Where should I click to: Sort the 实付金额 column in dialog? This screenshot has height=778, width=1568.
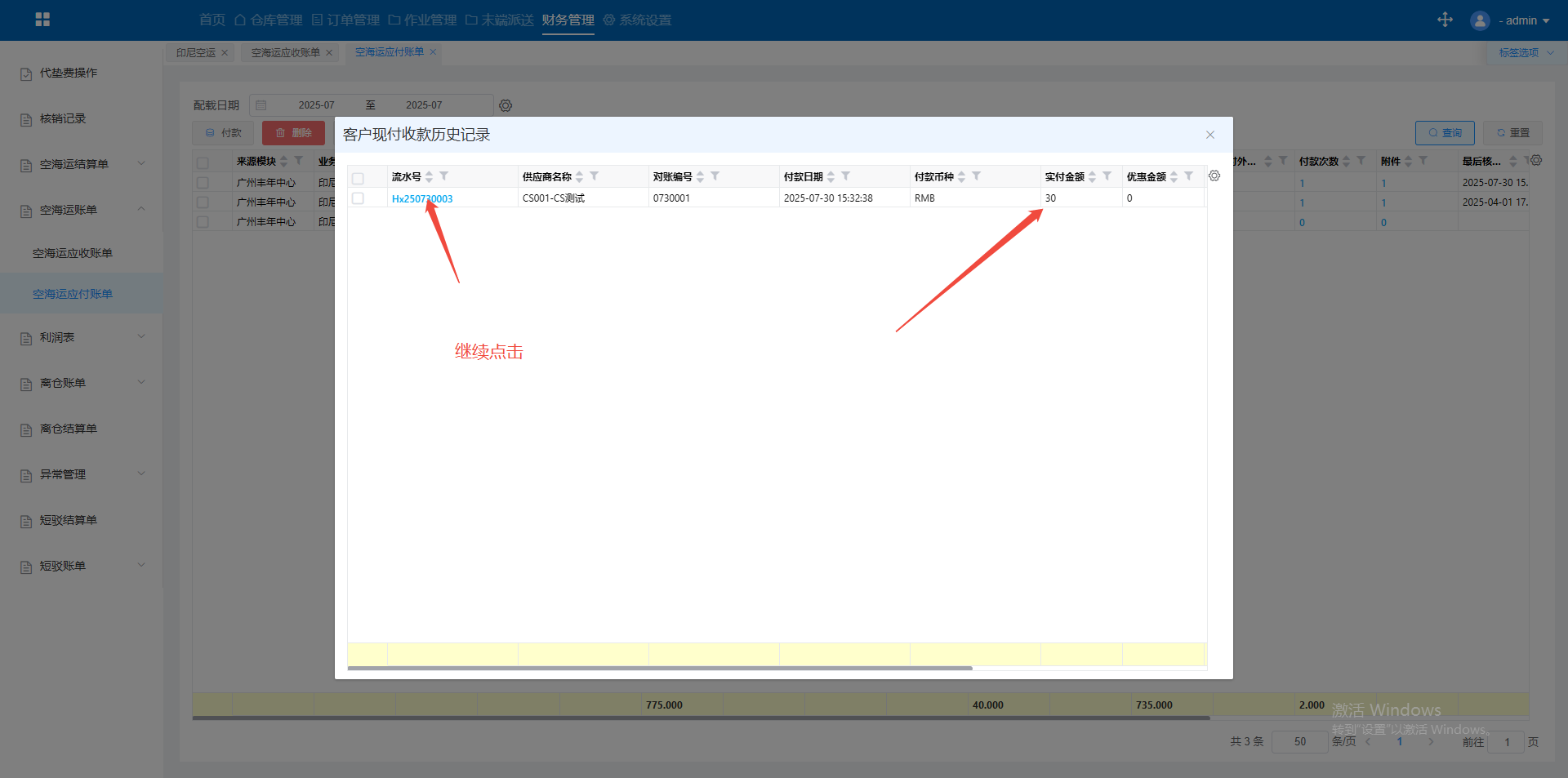coord(1092,177)
